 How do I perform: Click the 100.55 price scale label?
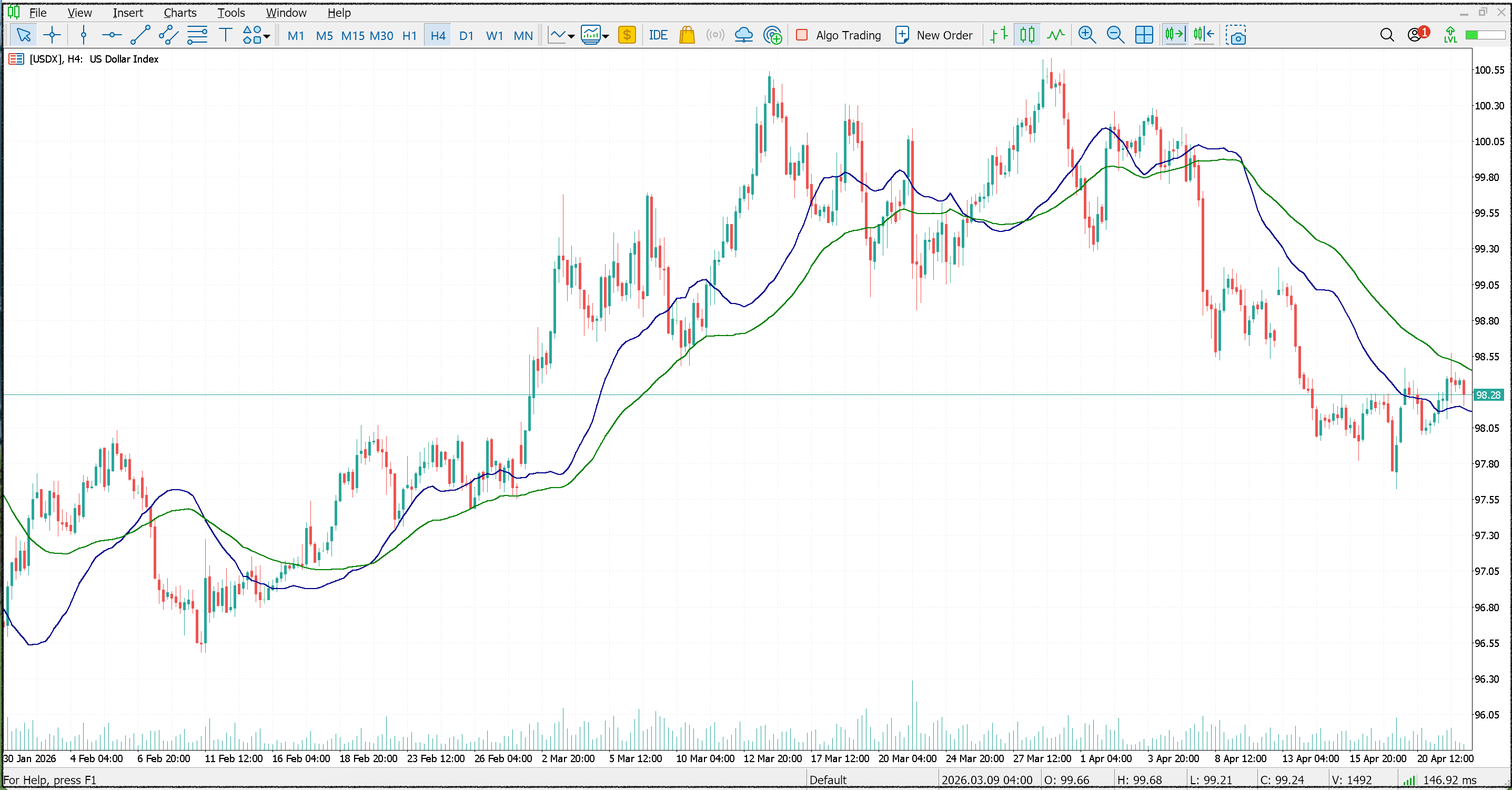pos(1489,70)
